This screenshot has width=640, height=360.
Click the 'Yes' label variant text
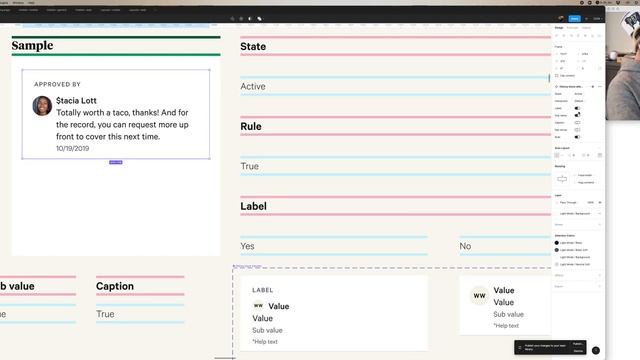(x=247, y=246)
